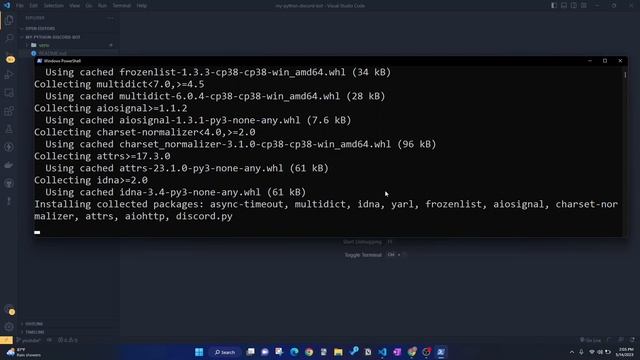Open the Extensions view in activity bar
640x360 pixels.
click(9, 111)
